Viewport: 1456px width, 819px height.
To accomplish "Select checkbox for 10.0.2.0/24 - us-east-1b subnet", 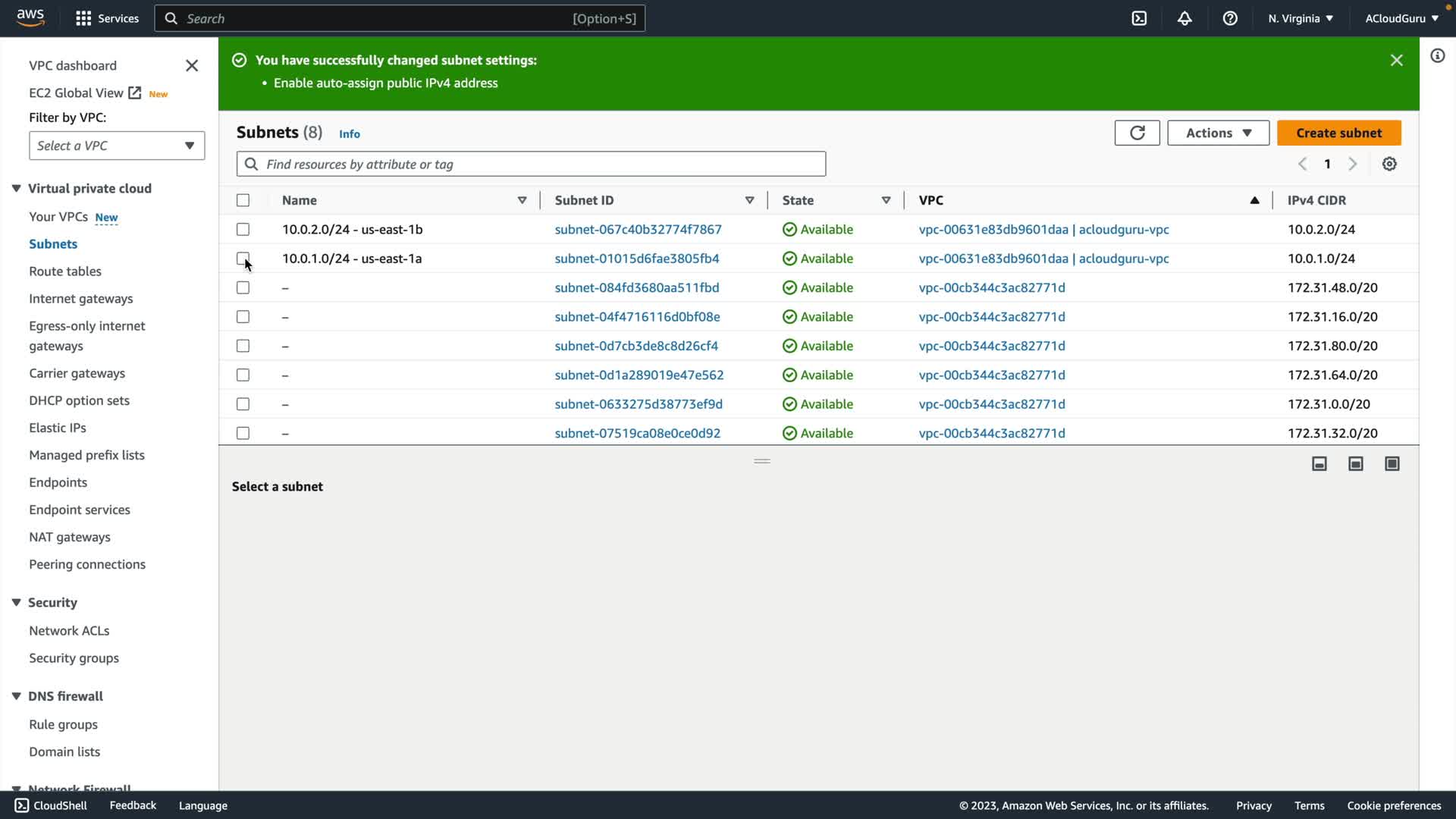I will 243,229.
